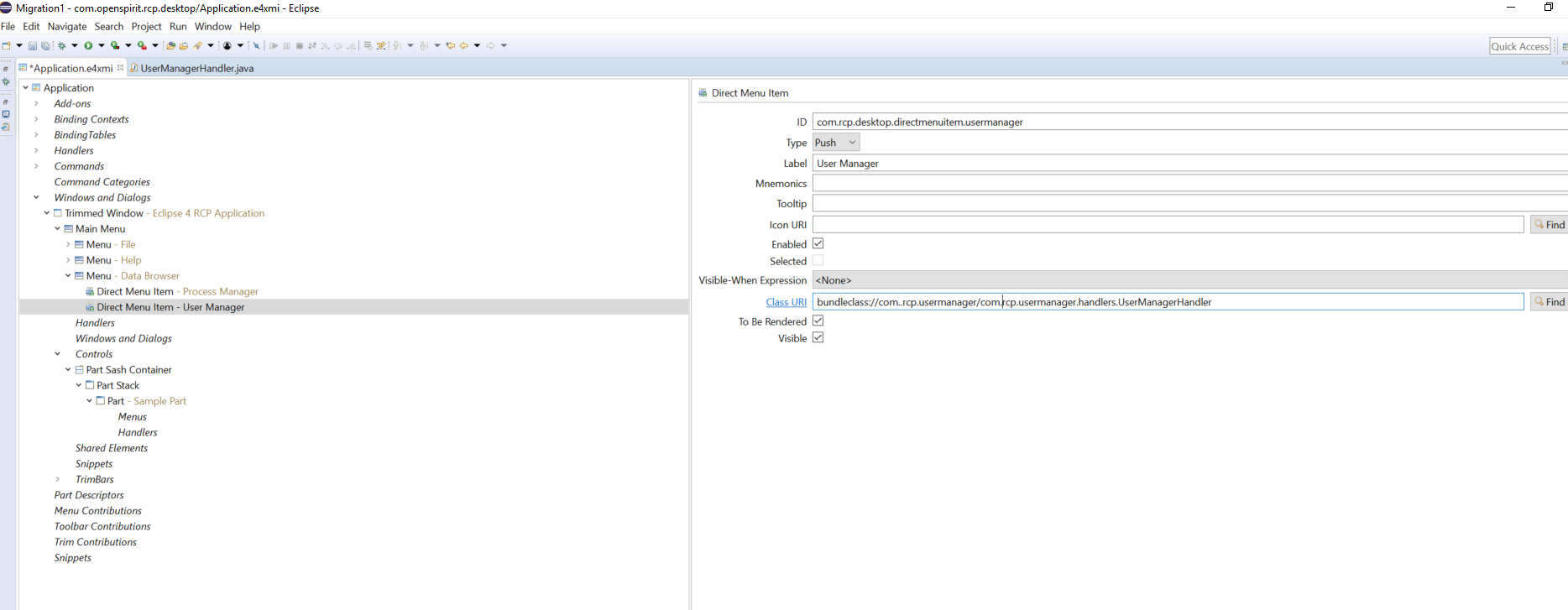Screen dimensions: 1568x610
Task: Click the Forward navigation arrow icon
Action: click(x=490, y=45)
